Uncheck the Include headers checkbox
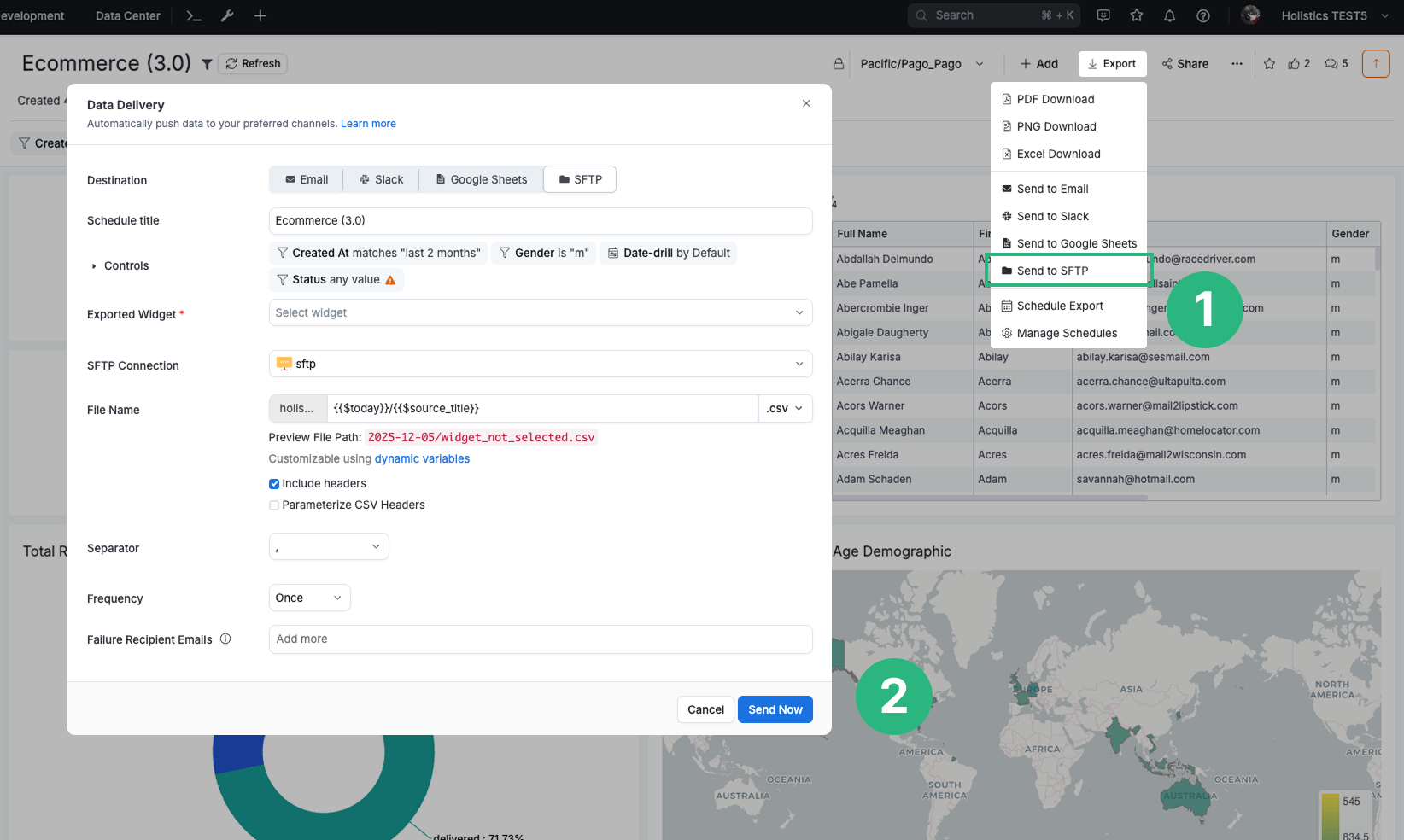 click(x=274, y=484)
